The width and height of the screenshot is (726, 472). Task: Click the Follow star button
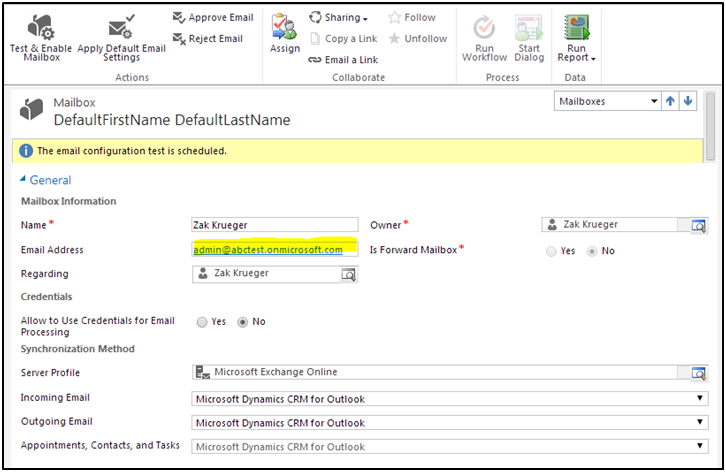tap(412, 18)
